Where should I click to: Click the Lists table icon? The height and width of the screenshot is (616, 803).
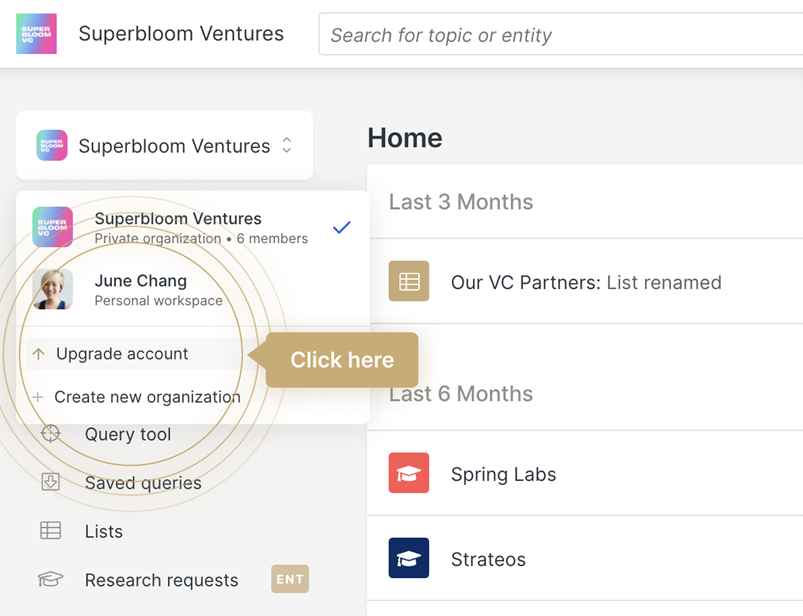pyautogui.click(x=50, y=531)
